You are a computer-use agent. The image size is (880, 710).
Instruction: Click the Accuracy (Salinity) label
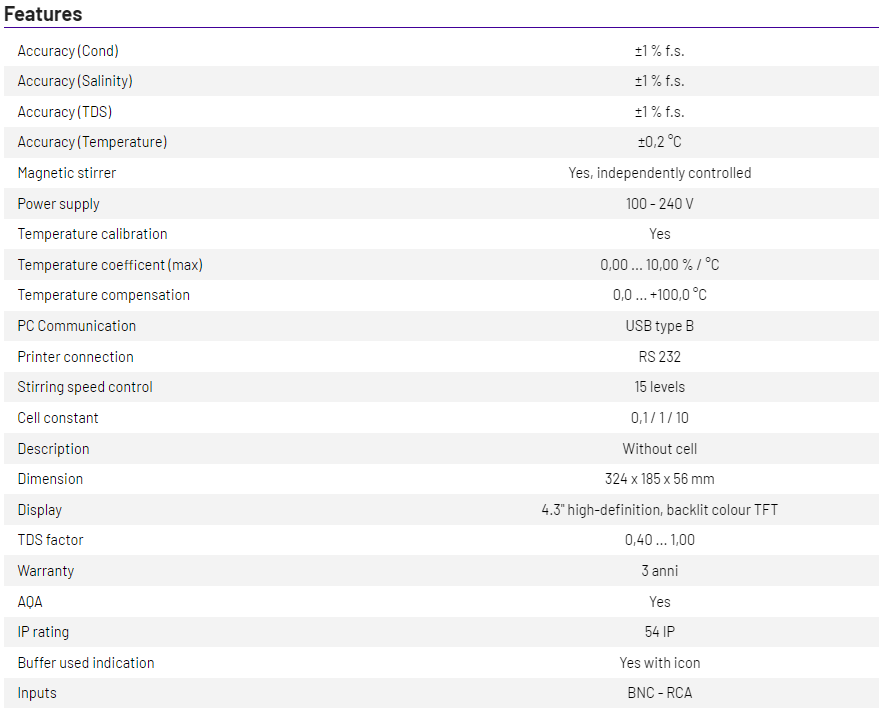coord(75,81)
